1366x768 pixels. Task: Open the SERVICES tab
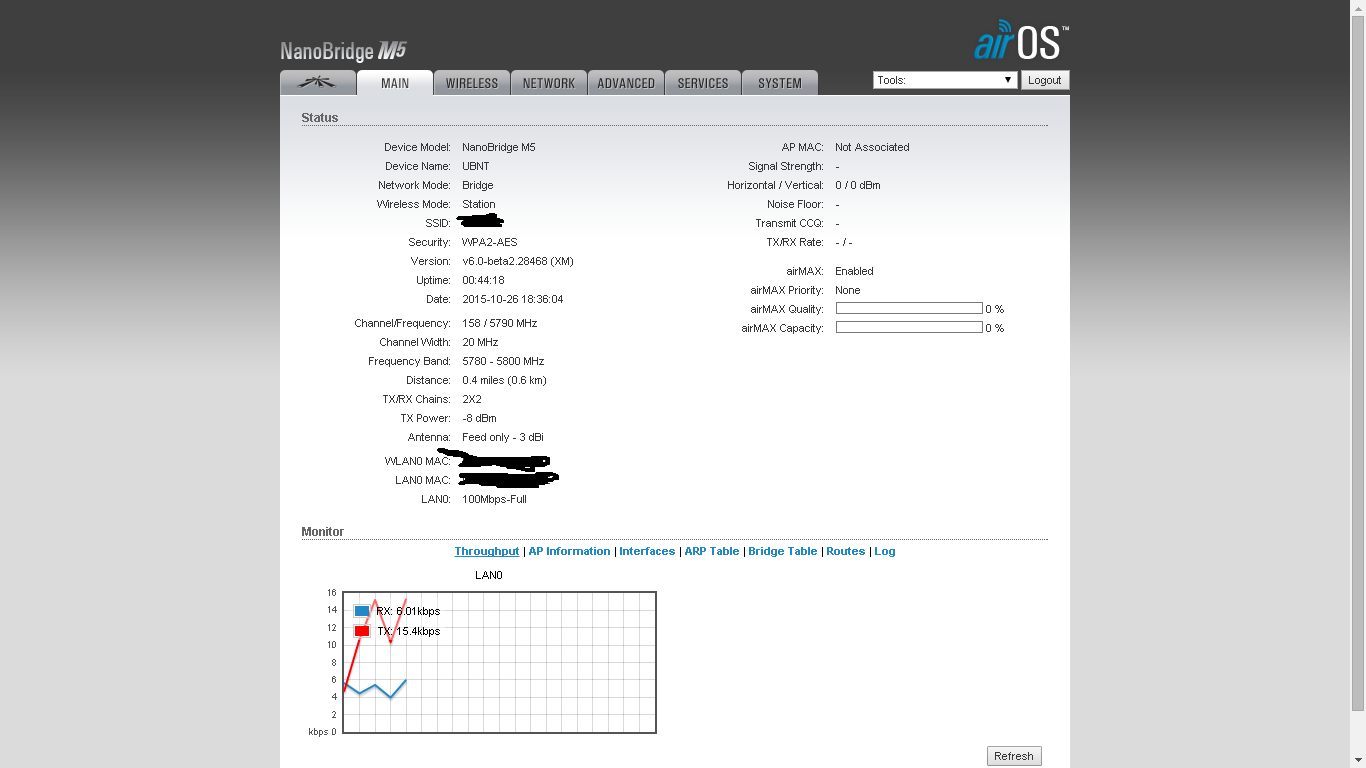703,83
